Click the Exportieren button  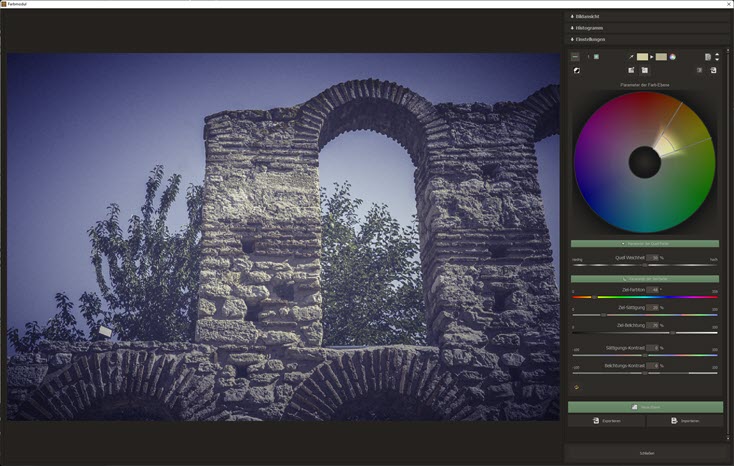pos(606,421)
